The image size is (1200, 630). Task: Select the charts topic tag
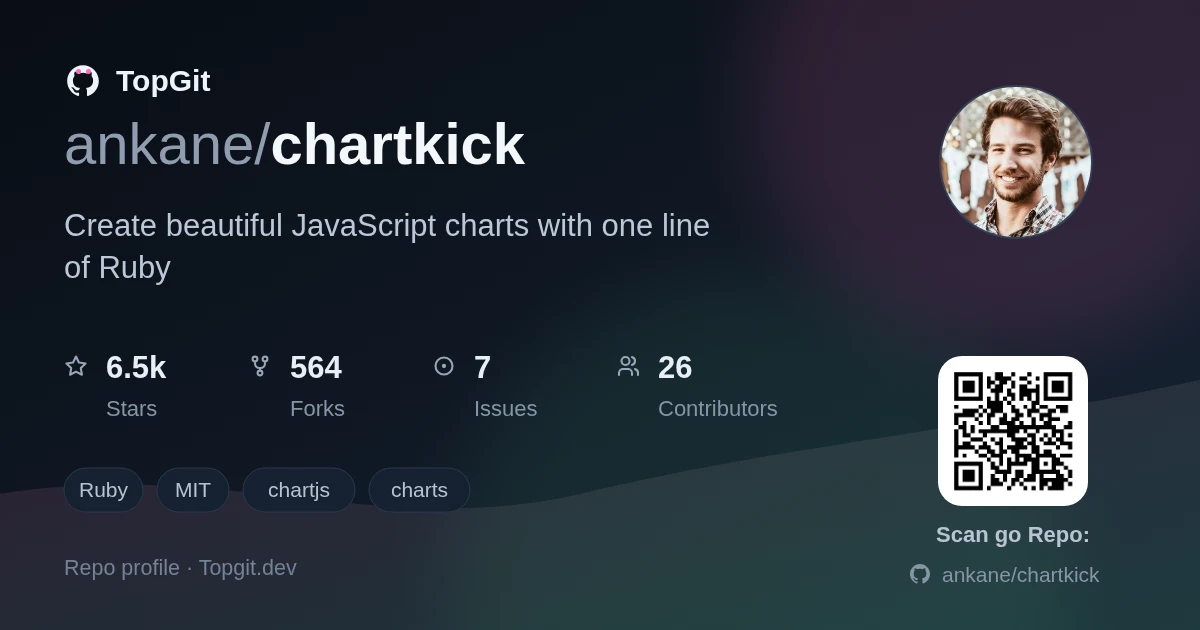(x=419, y=490)
